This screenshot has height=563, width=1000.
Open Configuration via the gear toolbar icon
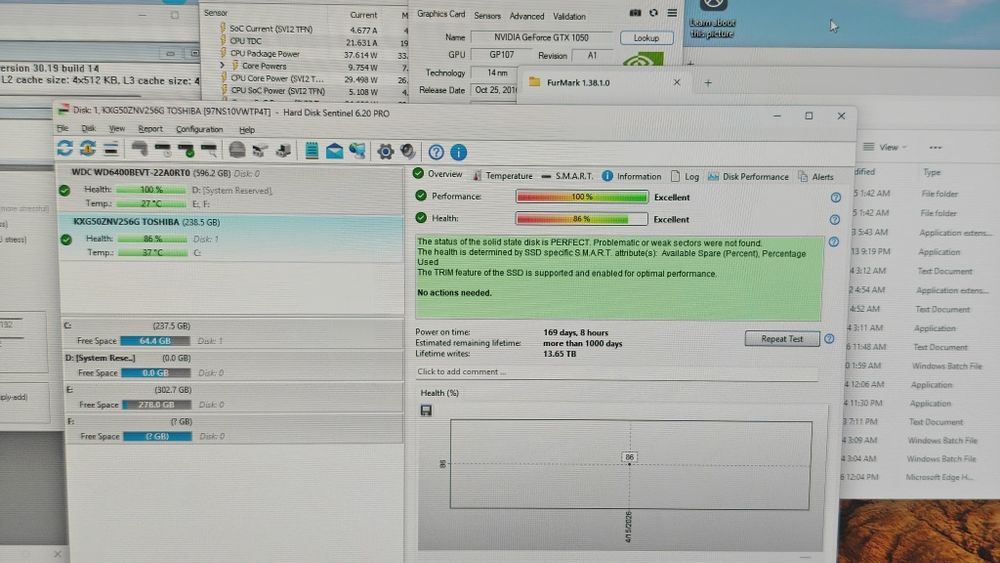click(385, 151)
